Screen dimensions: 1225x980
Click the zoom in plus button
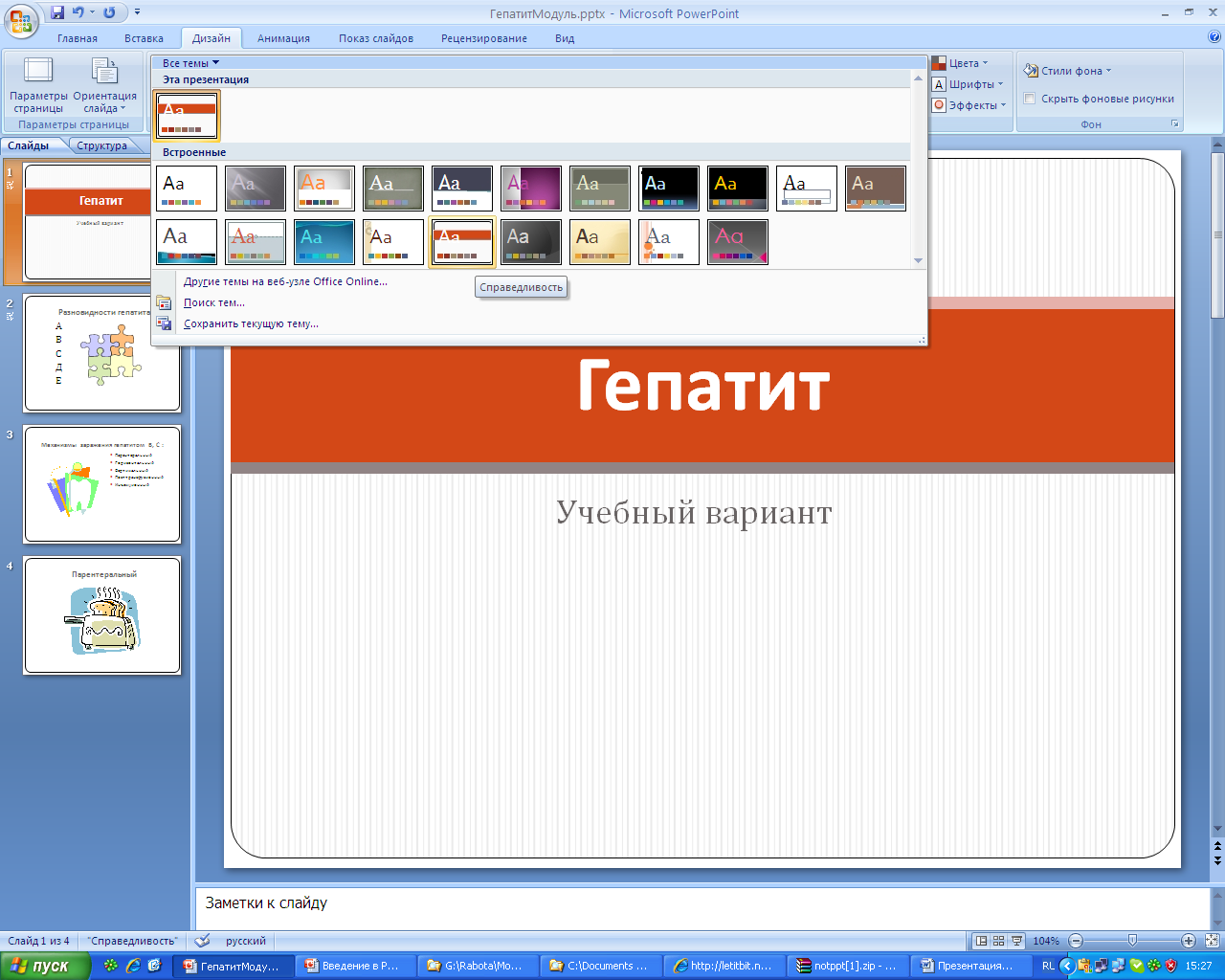[1188, 941]
